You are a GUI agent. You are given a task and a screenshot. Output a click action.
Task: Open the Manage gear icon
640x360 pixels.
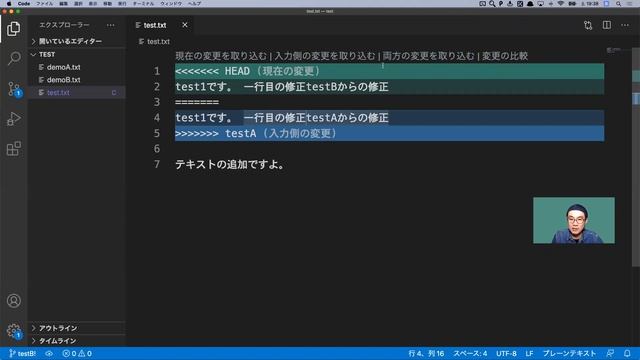pos(13,330)
